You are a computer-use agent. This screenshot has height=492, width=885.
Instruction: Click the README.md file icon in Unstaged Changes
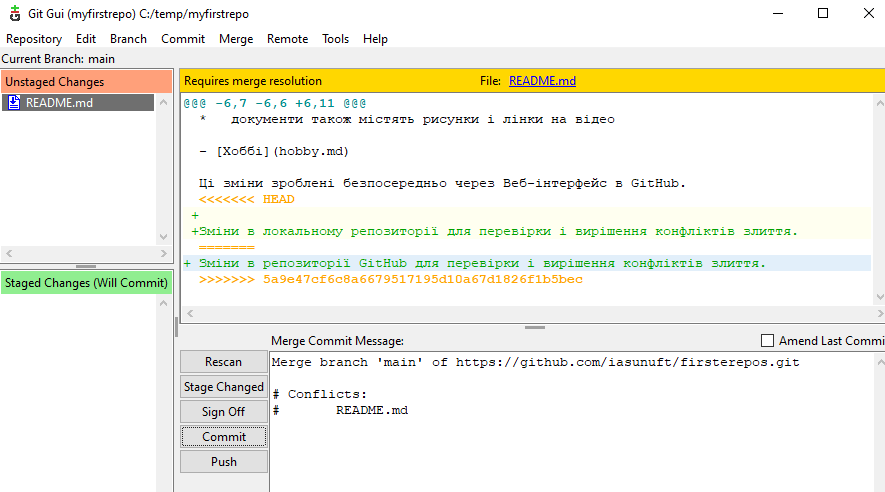(x=14, y=102)
